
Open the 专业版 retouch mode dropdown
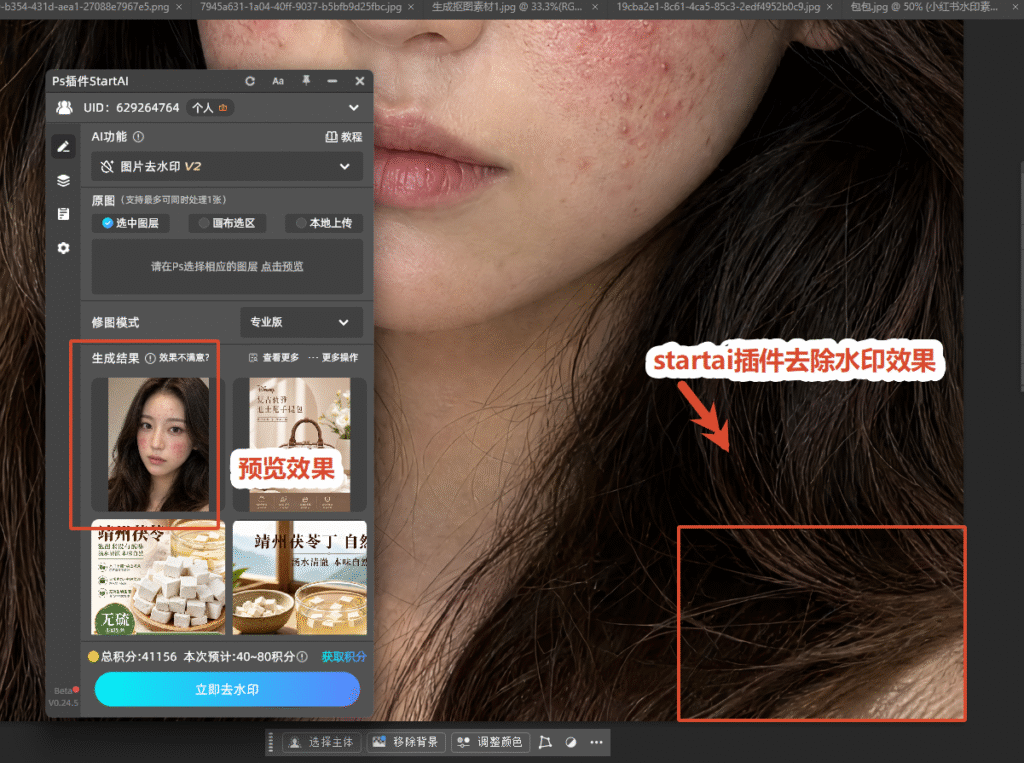coord(301,322)
